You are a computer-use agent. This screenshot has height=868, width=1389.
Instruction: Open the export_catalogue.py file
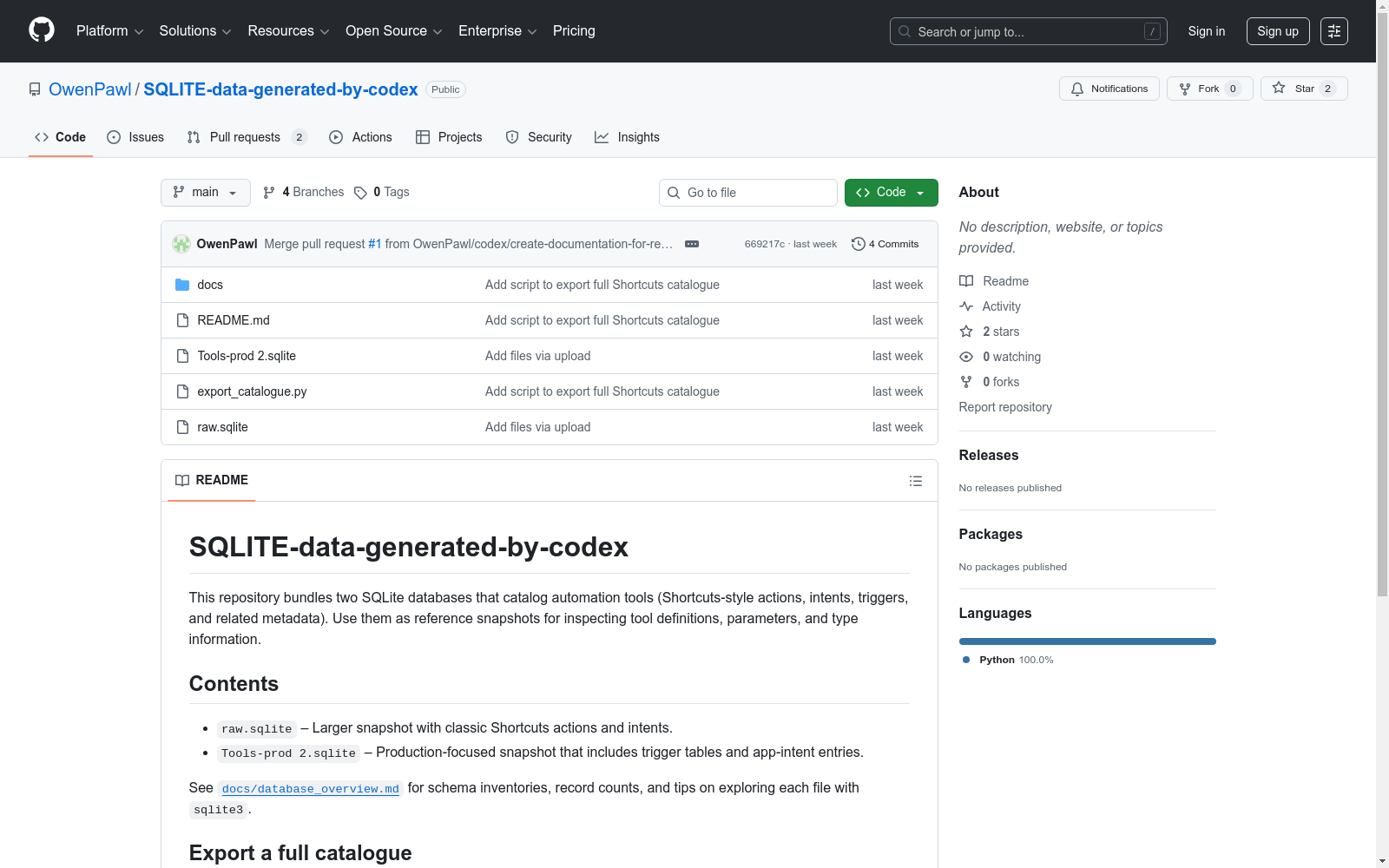tap(252, 391)
